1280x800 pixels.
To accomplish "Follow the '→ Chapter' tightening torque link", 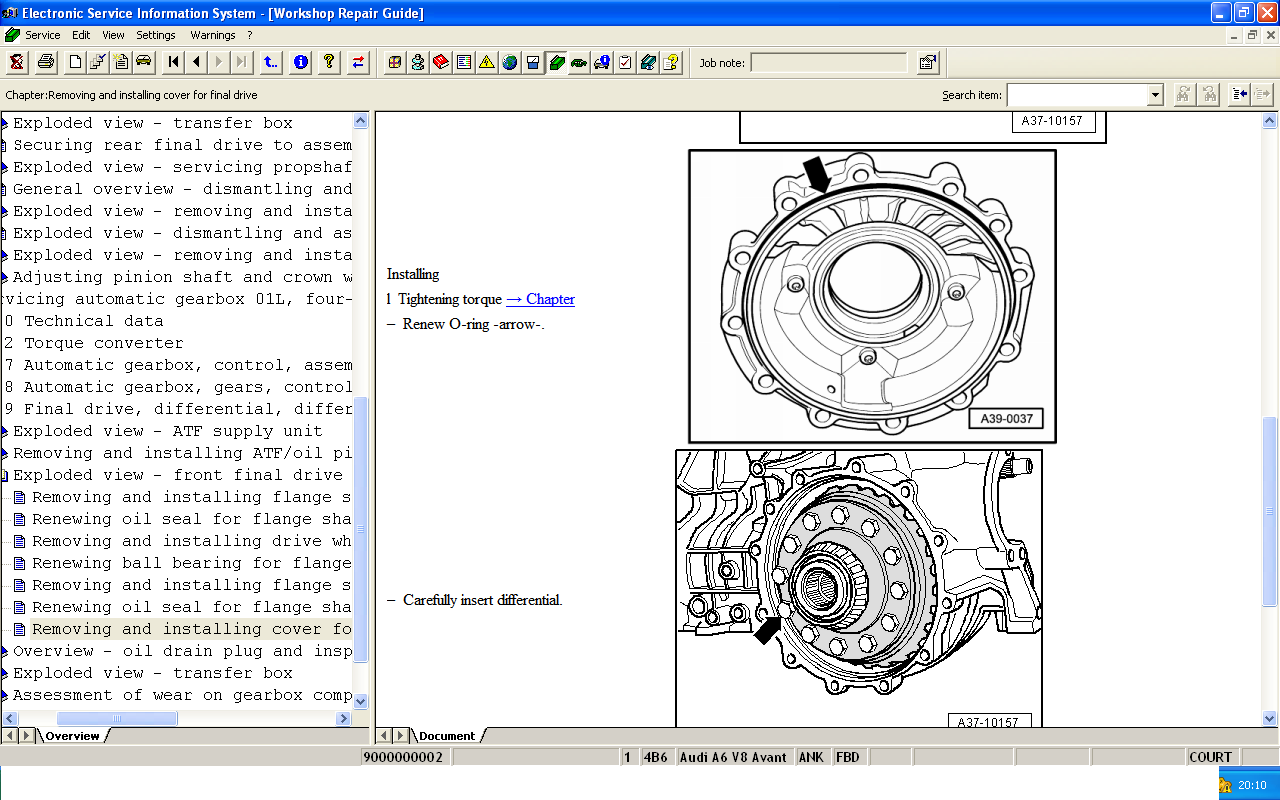I will click(x=540, y=299).
